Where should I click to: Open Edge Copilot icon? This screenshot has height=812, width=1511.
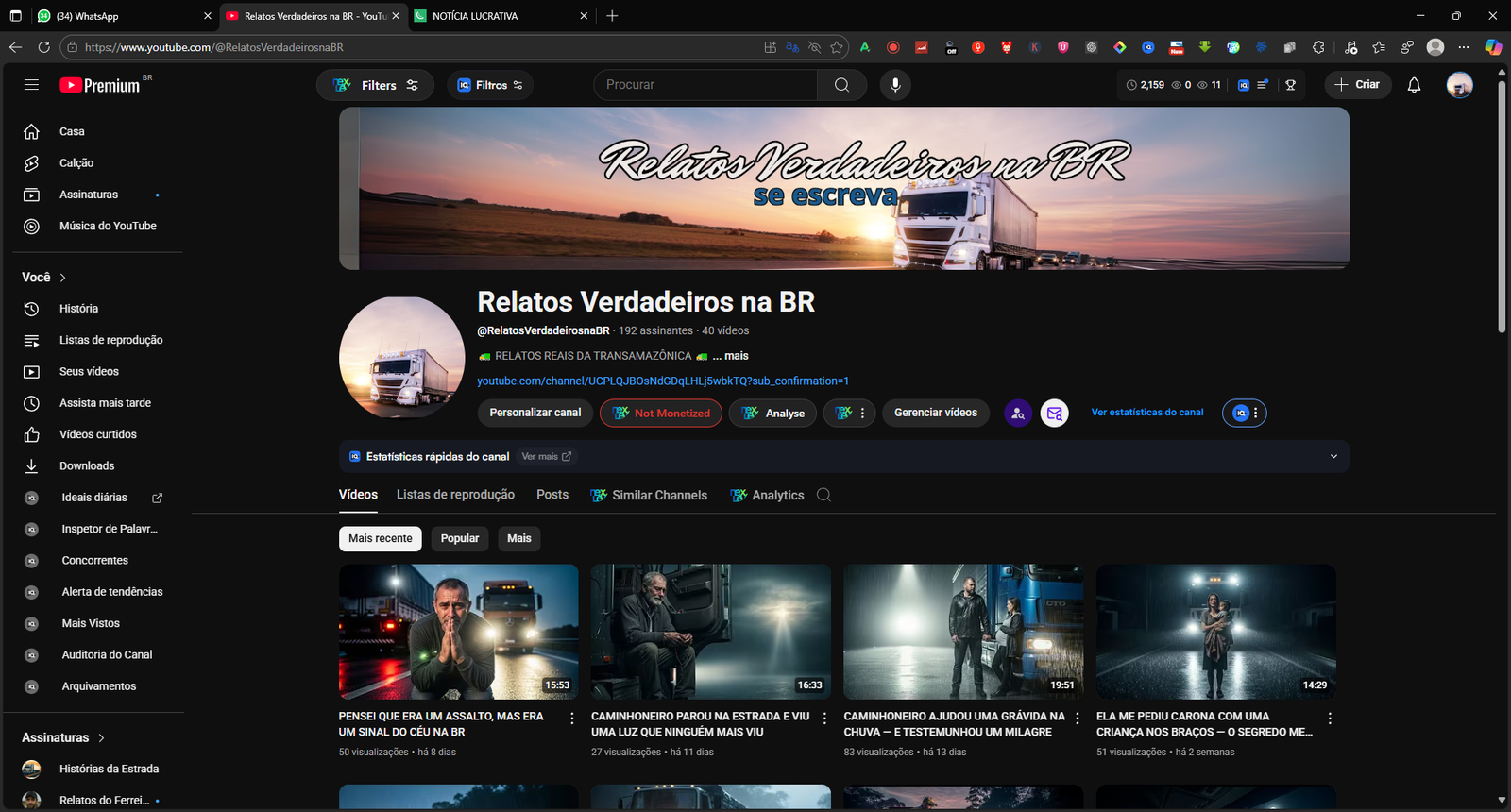point(1493,47)
